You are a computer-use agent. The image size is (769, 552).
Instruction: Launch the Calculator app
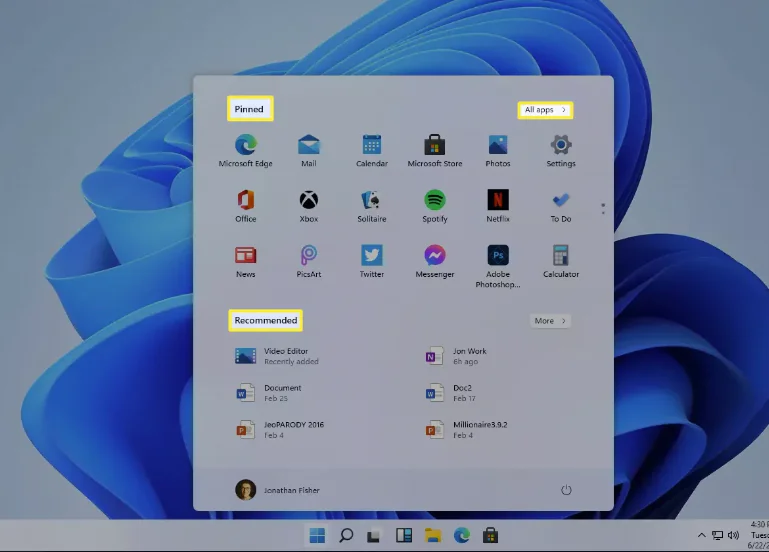pos(560,256)
